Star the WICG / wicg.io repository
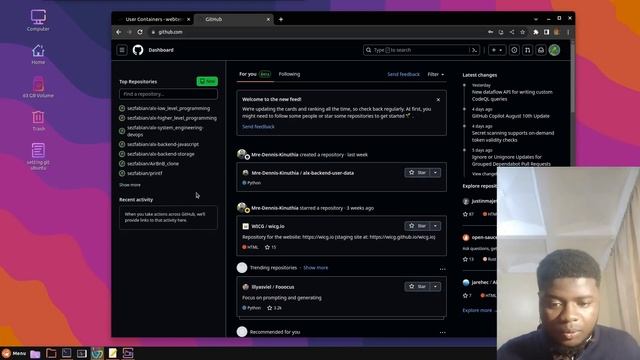The image size is (640, 360). pyautogui.click(x=417, y=226)
